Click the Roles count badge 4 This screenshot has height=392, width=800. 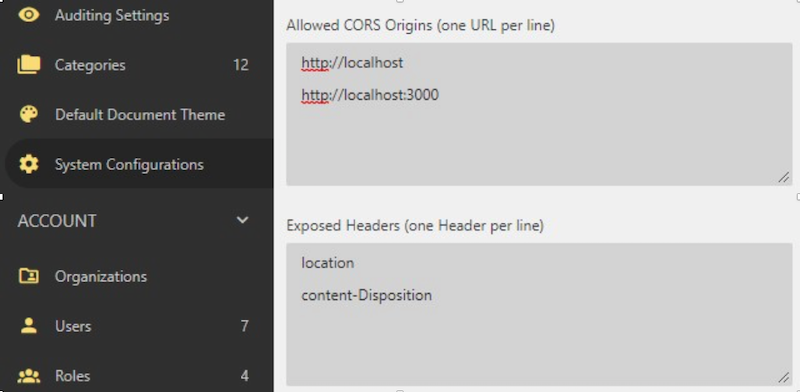(245, 376)
